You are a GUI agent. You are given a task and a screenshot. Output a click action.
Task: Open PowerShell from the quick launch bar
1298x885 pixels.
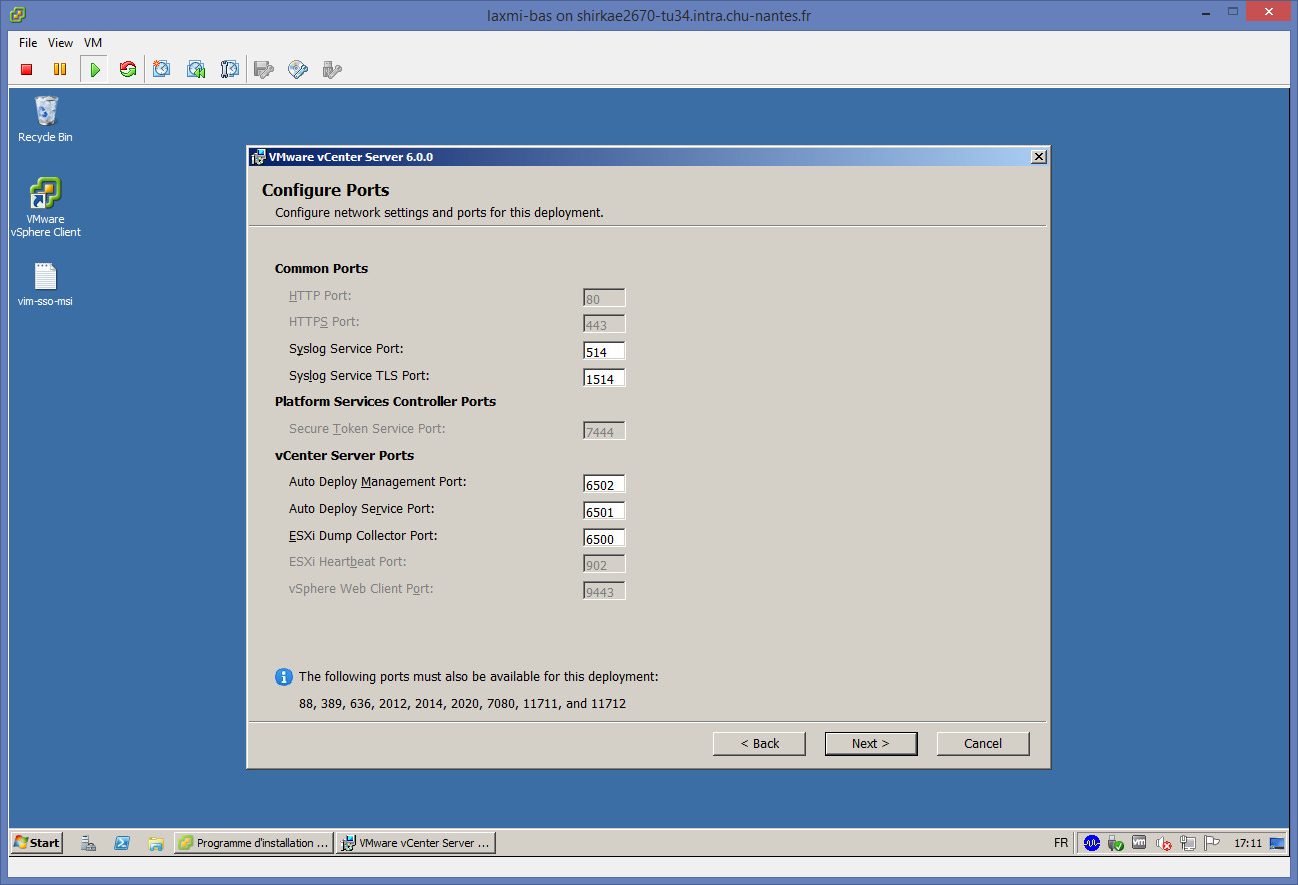(x=122, y=843)
